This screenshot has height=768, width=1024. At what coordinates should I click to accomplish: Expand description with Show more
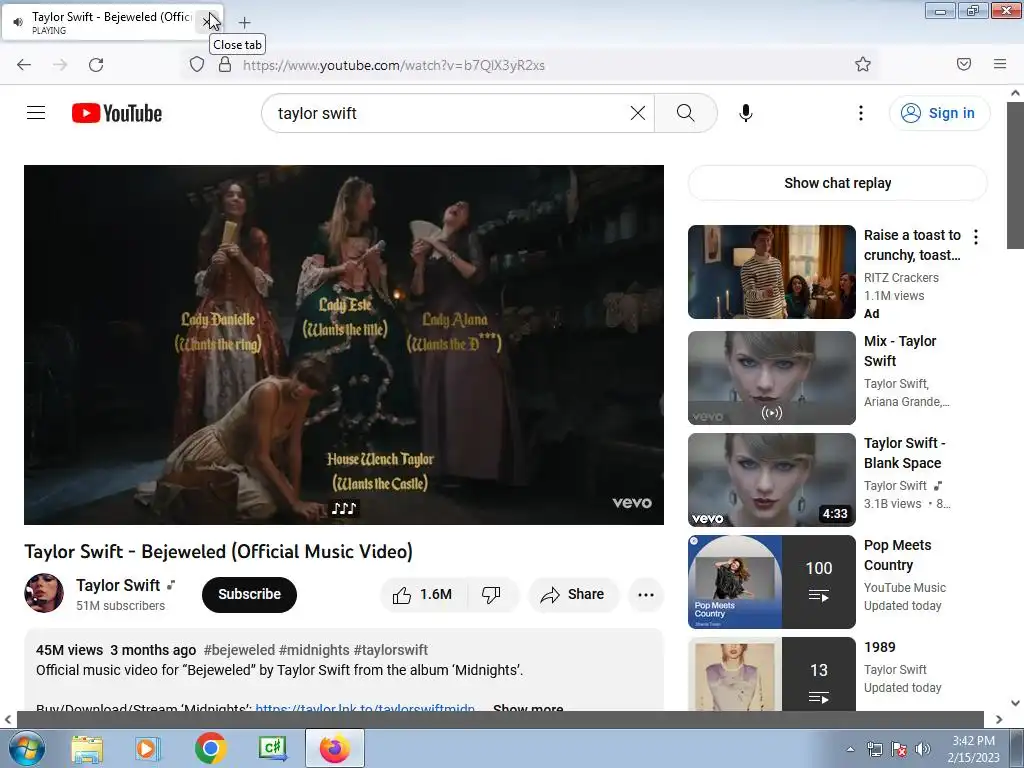(x=528, y=707)
